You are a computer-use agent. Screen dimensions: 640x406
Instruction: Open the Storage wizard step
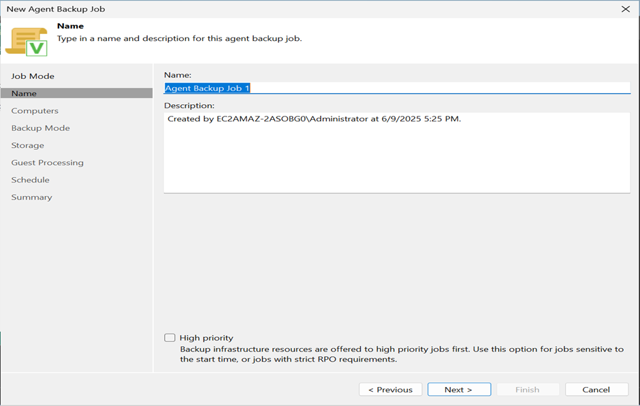click(27, 145)
